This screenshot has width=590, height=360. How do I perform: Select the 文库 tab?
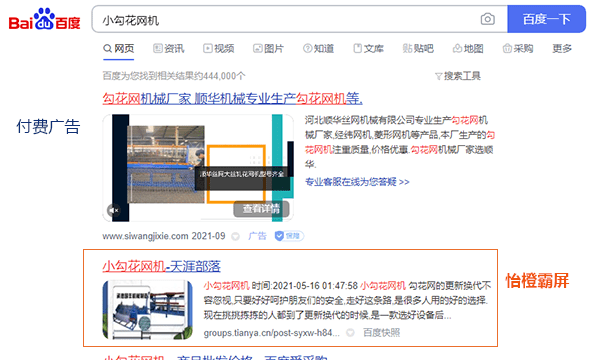coord(368,49)
